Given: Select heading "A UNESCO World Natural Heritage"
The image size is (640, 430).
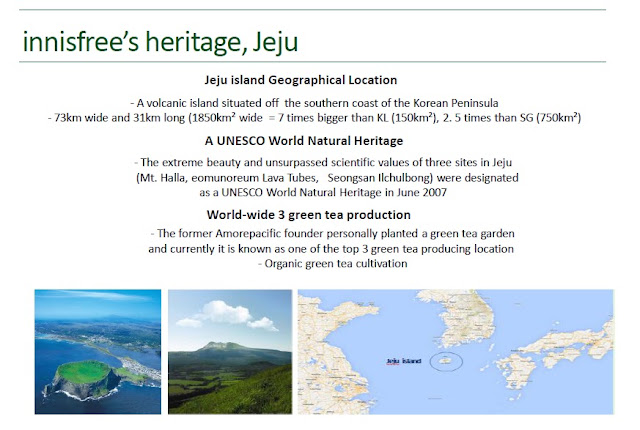Looking at the screenshot, I should click(304, 141).
